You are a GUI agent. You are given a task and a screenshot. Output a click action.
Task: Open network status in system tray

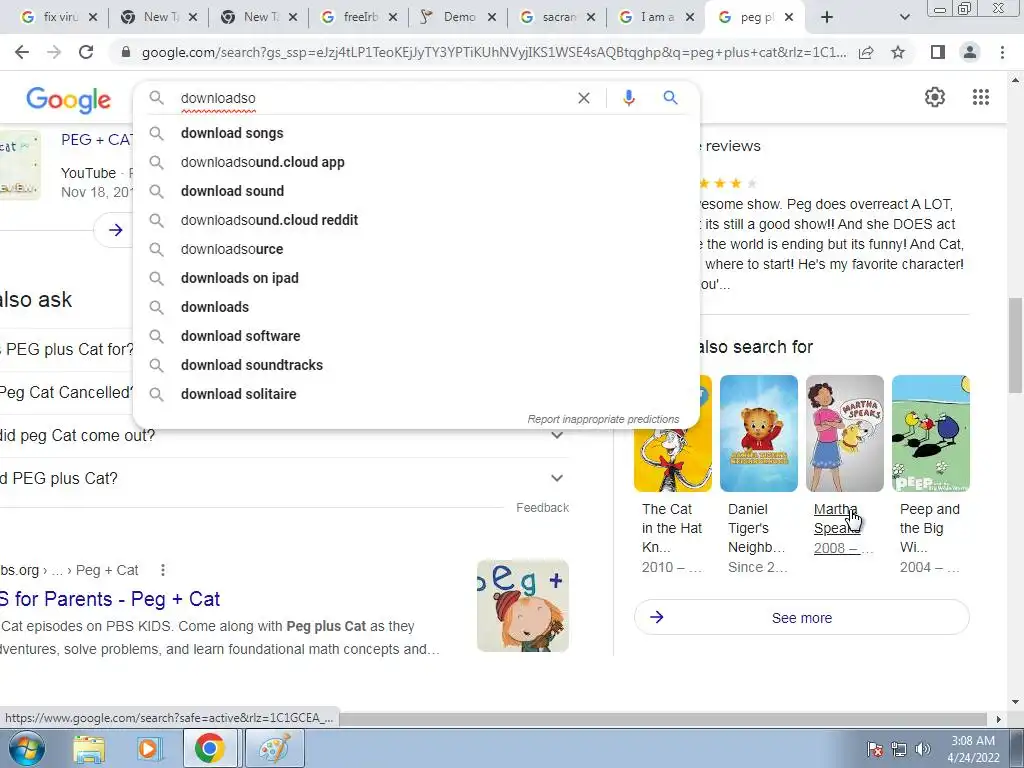click(x=899, y=749)
